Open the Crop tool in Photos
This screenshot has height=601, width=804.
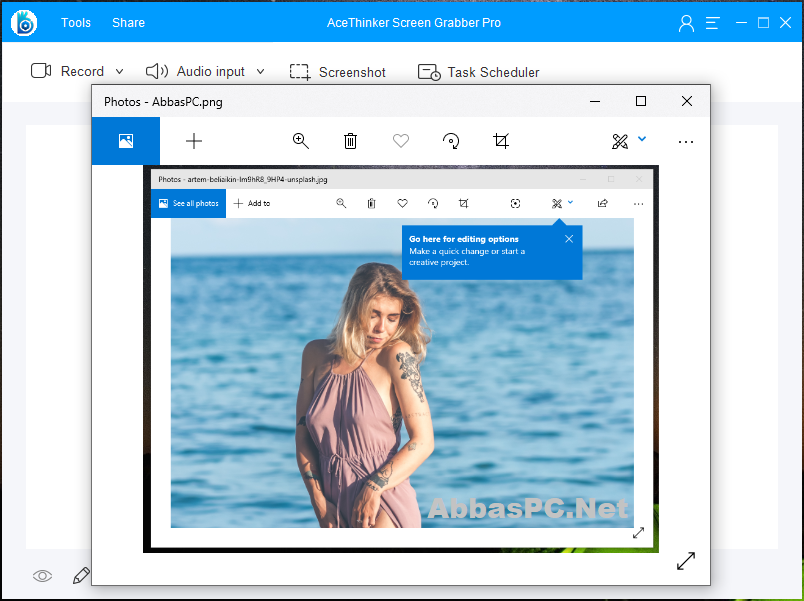501,141
